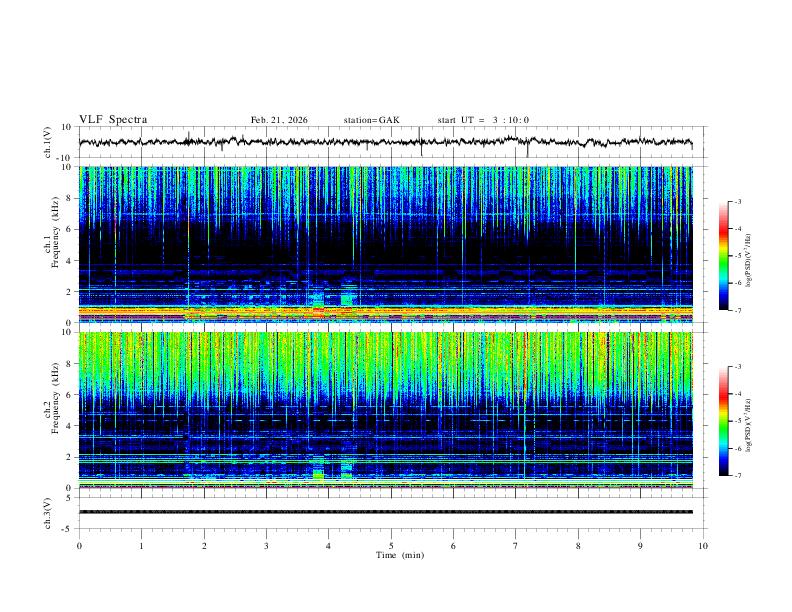Click the 'log(PSD)(V²/Hz)' label beside ch.1 color bar

point(748,261)
